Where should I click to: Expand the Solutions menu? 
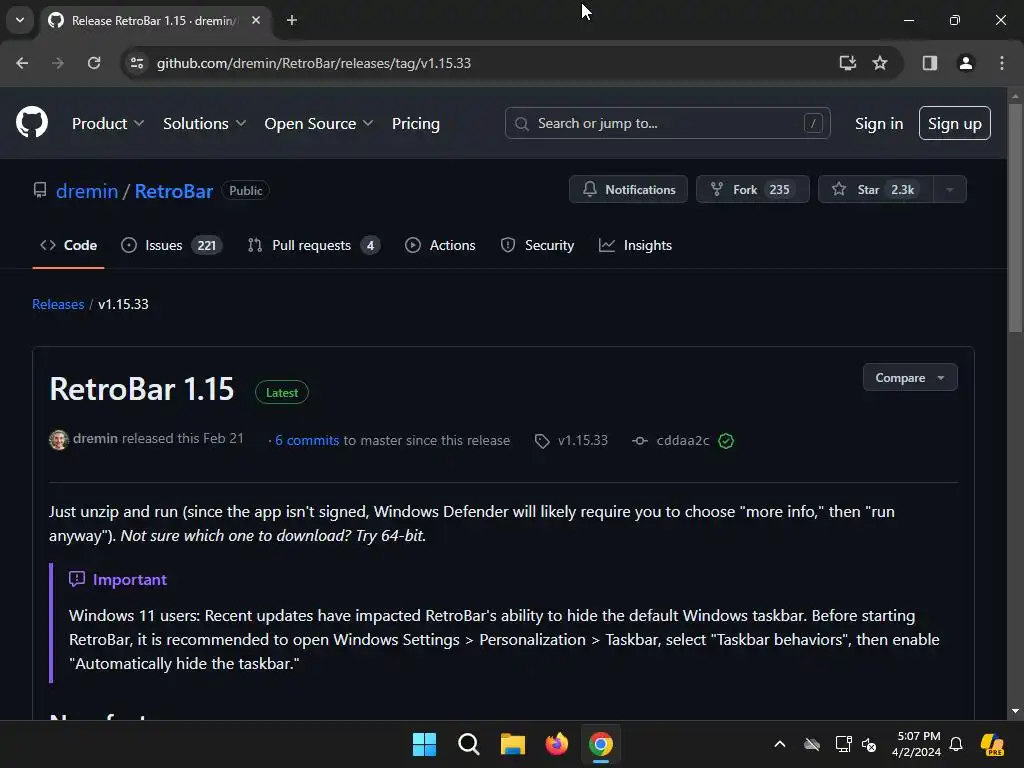point(204,123)
